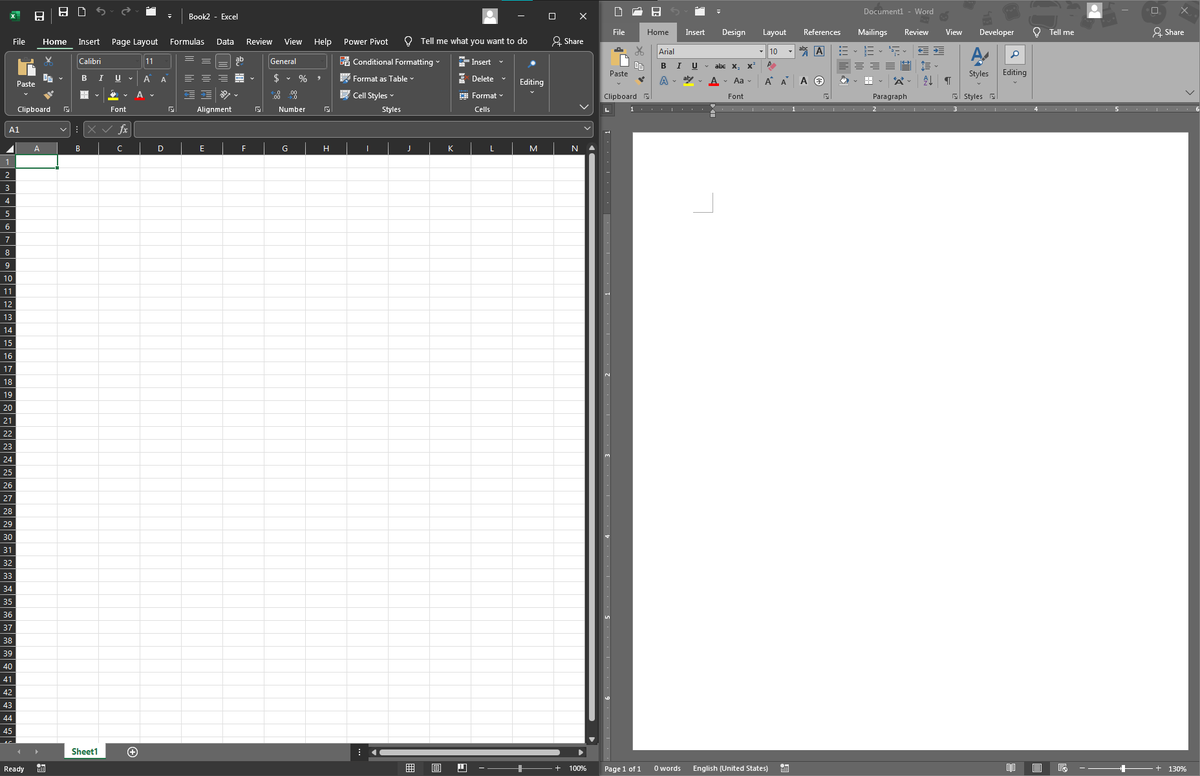
Task: Click Sort A-Z icon in Word
Action: 928,81
